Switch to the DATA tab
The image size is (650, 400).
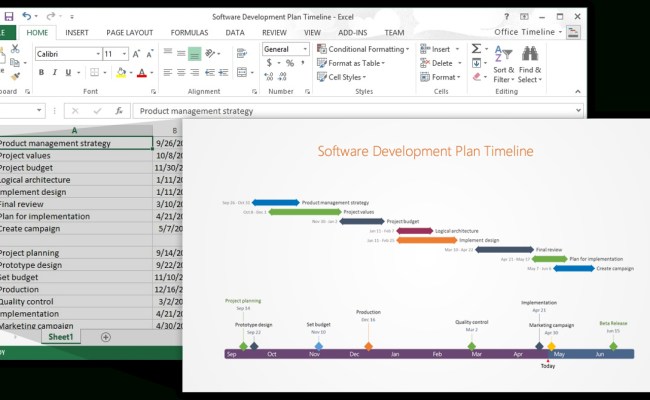click(x=235, y=33)
